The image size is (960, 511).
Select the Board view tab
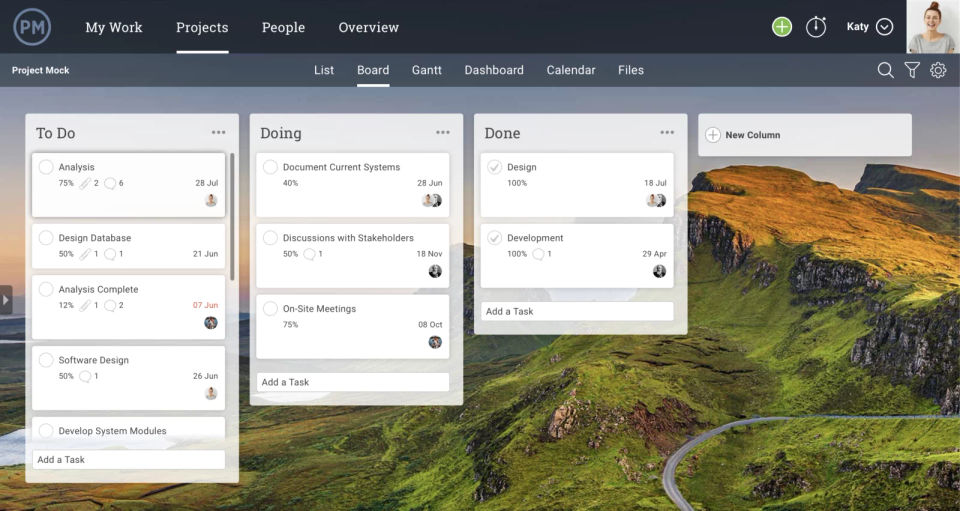click(373, 70)
